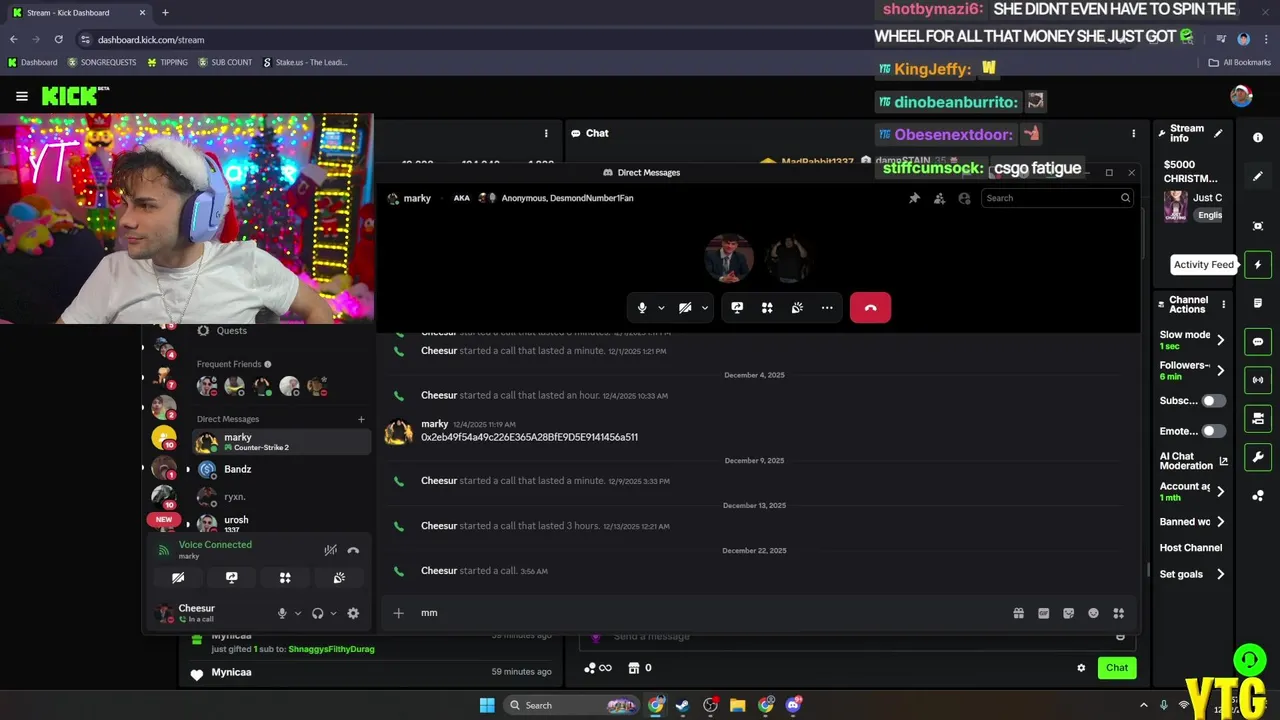
Task: Open SUB COUNT bookmark
Action: (225, 62)
